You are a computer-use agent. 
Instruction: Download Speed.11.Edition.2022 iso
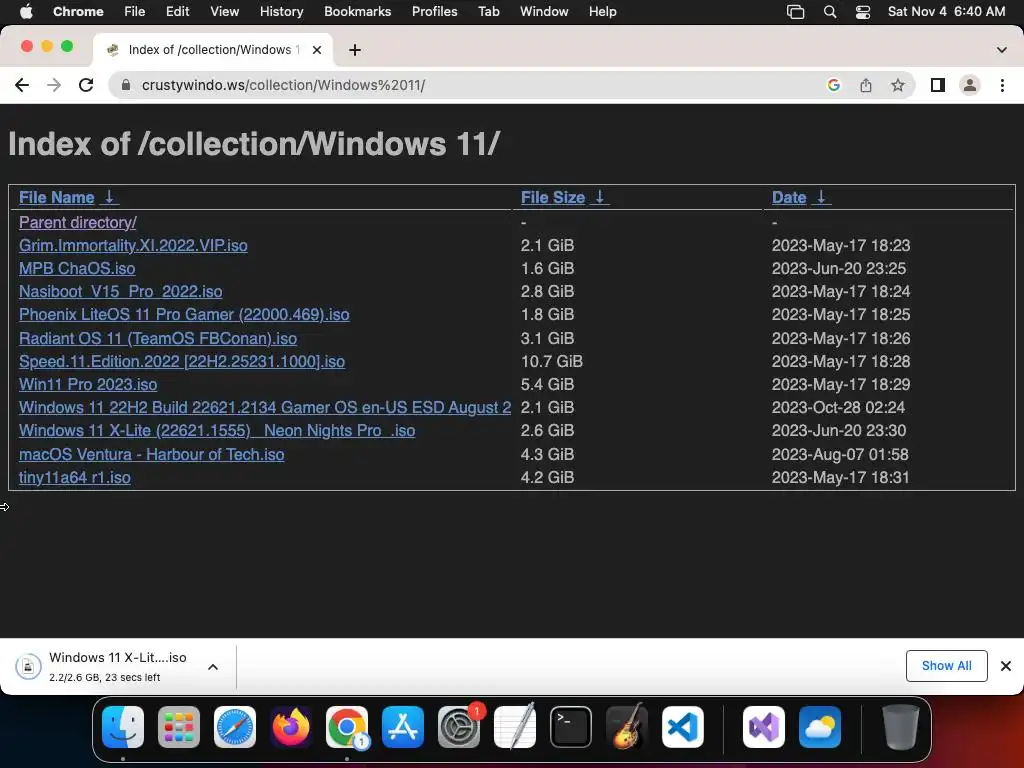point(182,361)
